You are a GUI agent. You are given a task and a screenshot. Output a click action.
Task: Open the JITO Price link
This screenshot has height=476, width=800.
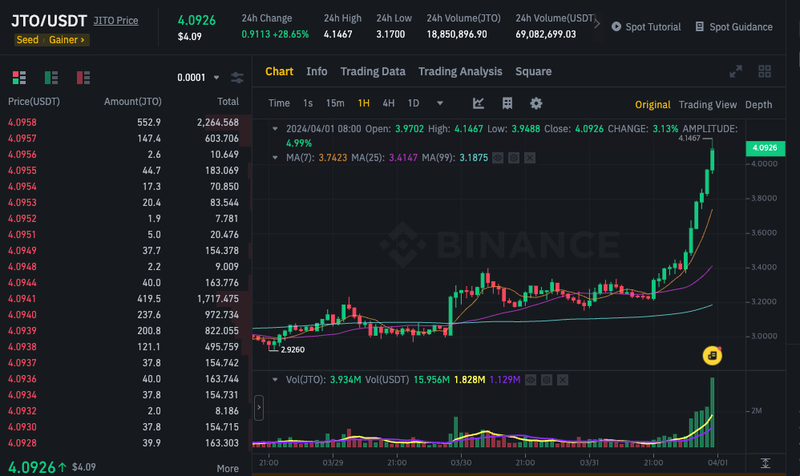tap(116, 20)
